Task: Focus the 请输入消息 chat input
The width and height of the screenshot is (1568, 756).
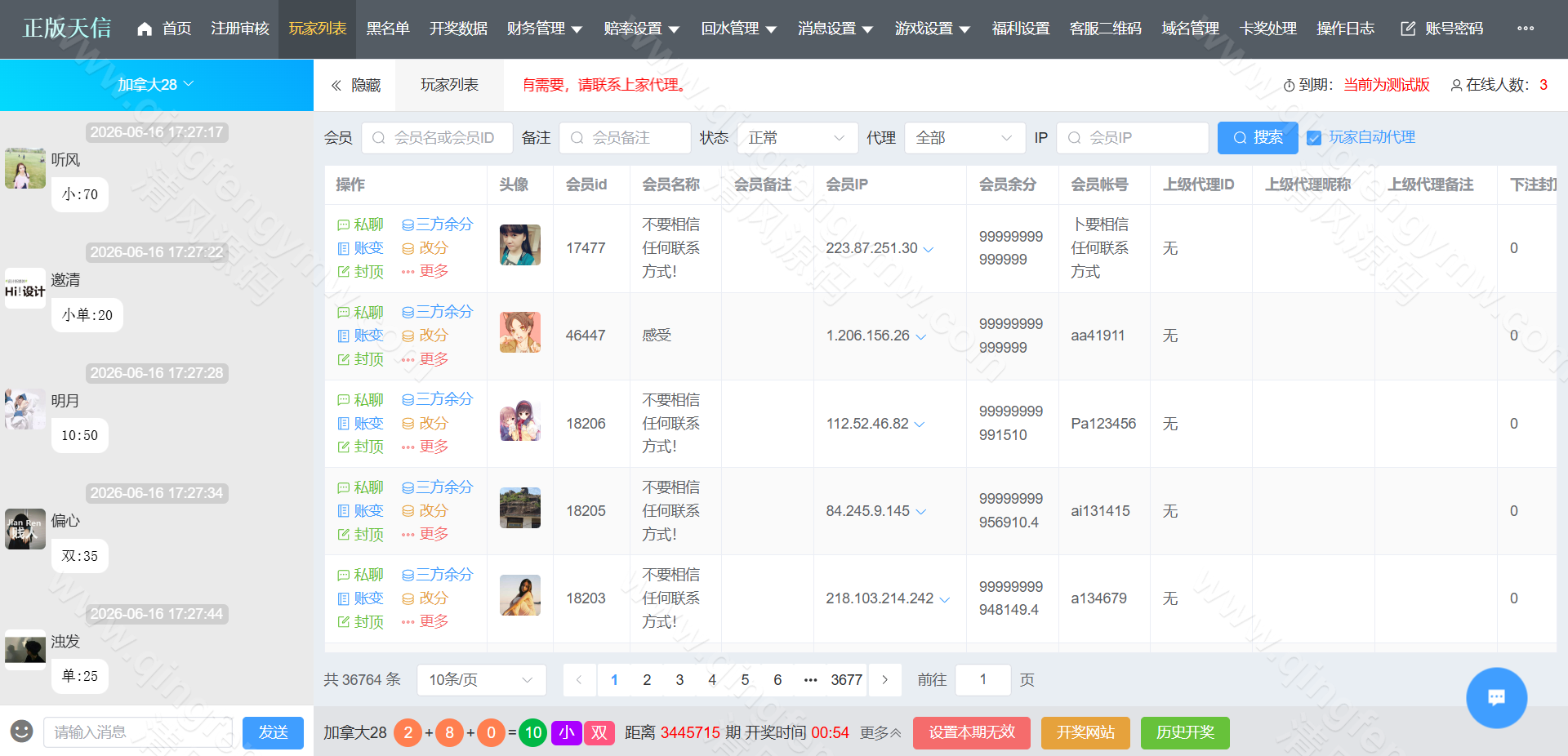Action: pyautogui.click(x=138, y=732)
